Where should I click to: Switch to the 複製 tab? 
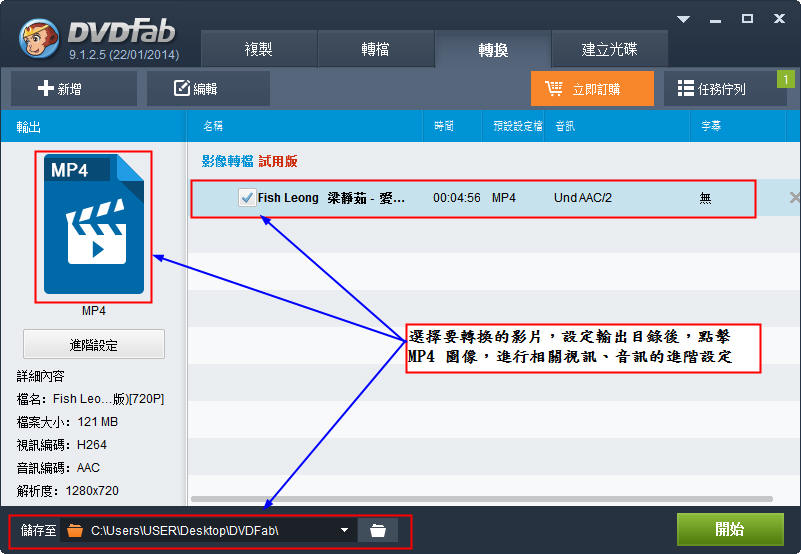click(x=259, y=49)
